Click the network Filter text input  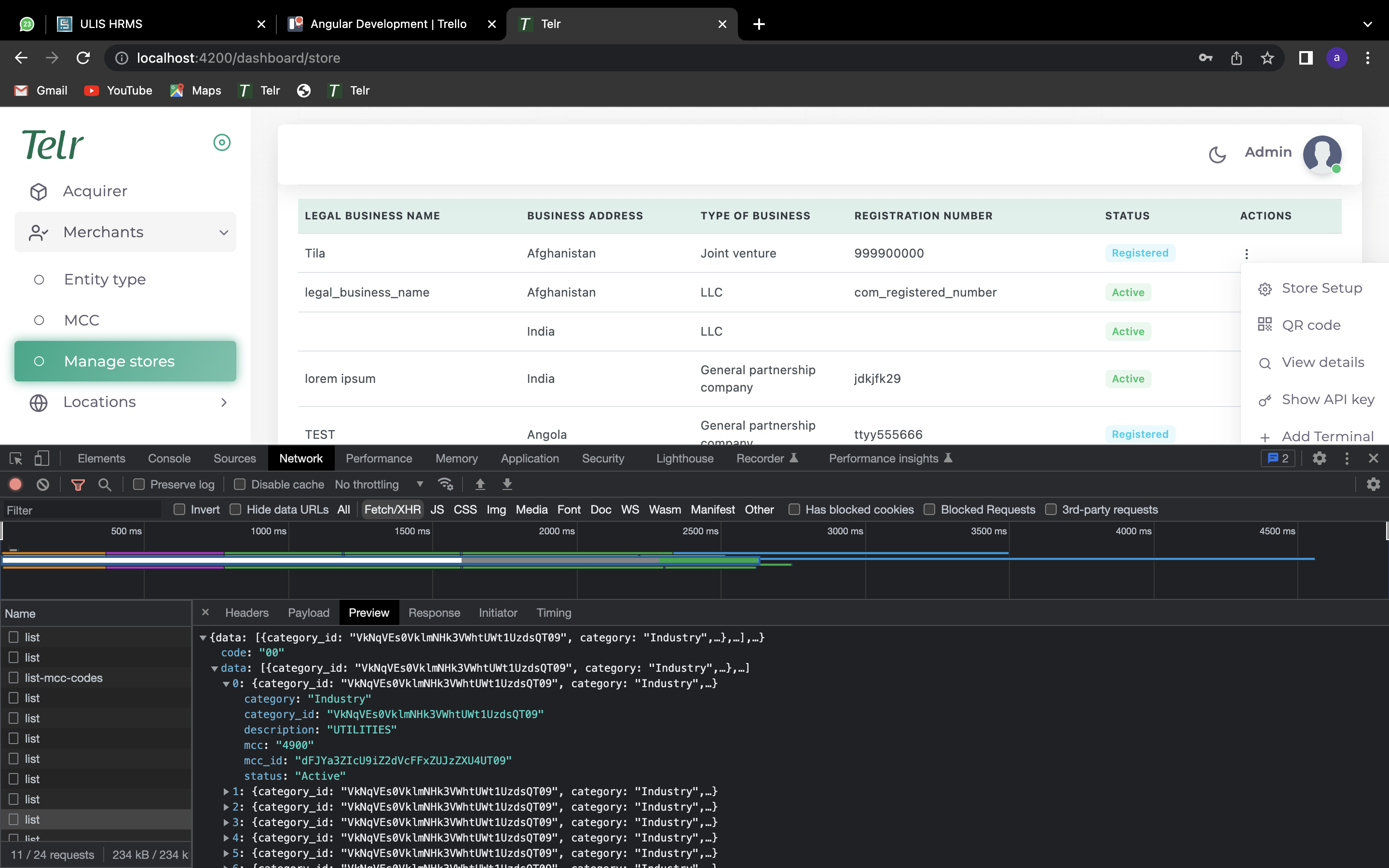(81, 510)
